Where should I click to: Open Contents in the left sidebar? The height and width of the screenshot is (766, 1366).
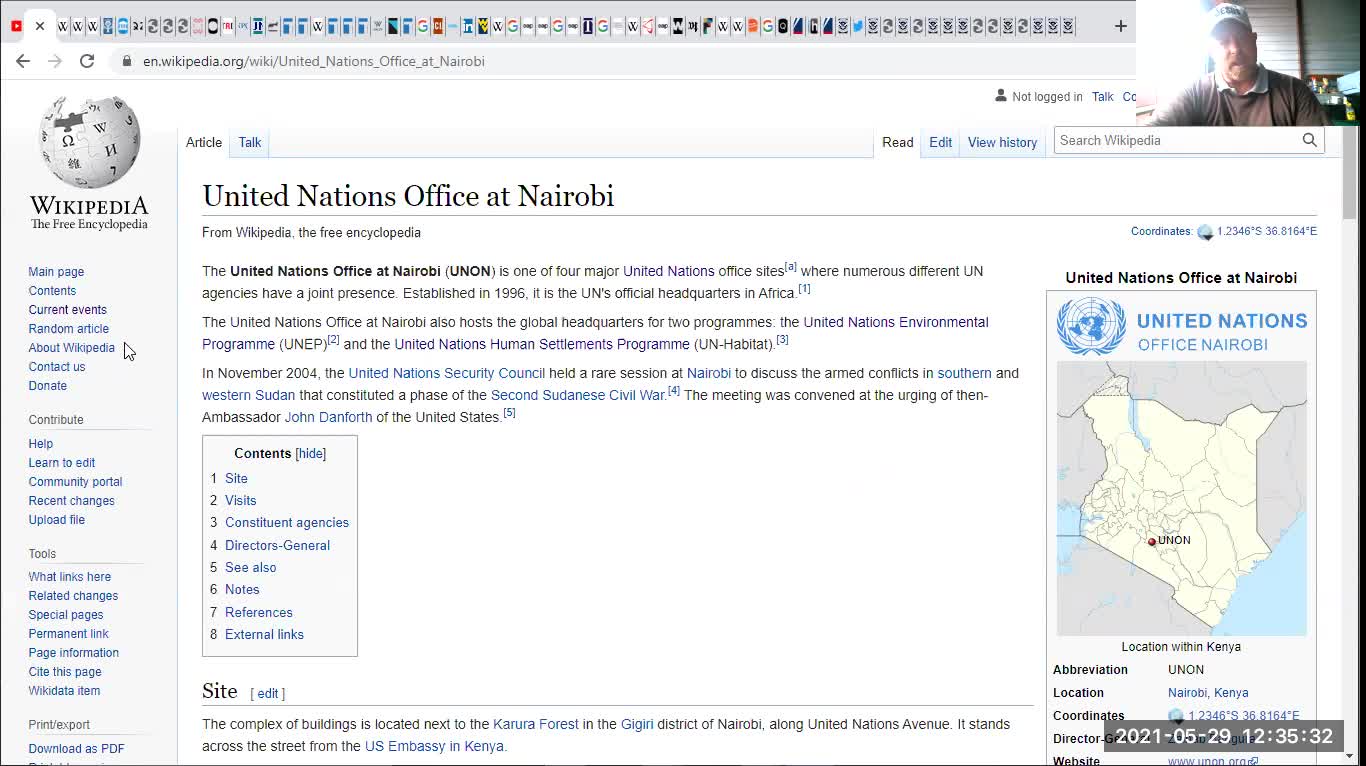coord(52,291)
